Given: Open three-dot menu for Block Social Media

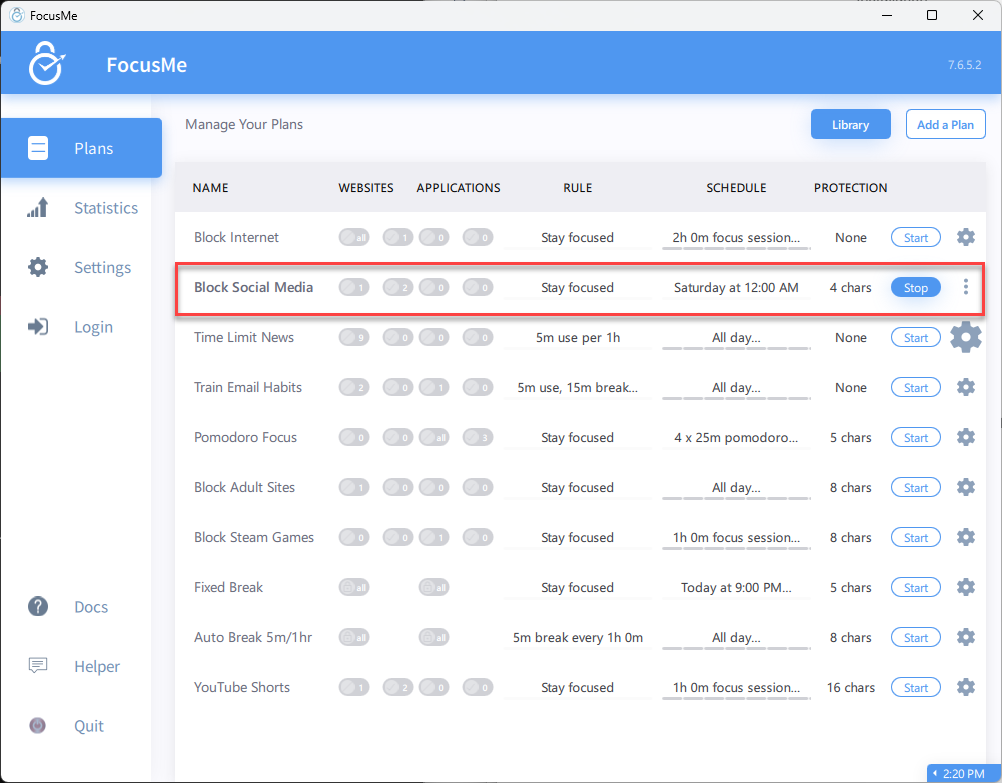Looking at the screenshot, I should coord(966,287).
